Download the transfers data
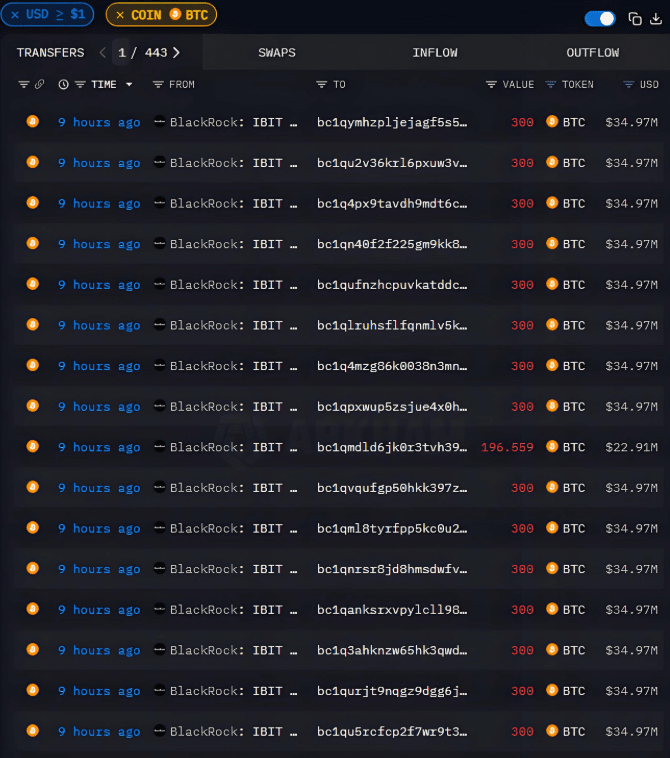 click(656, 19)
